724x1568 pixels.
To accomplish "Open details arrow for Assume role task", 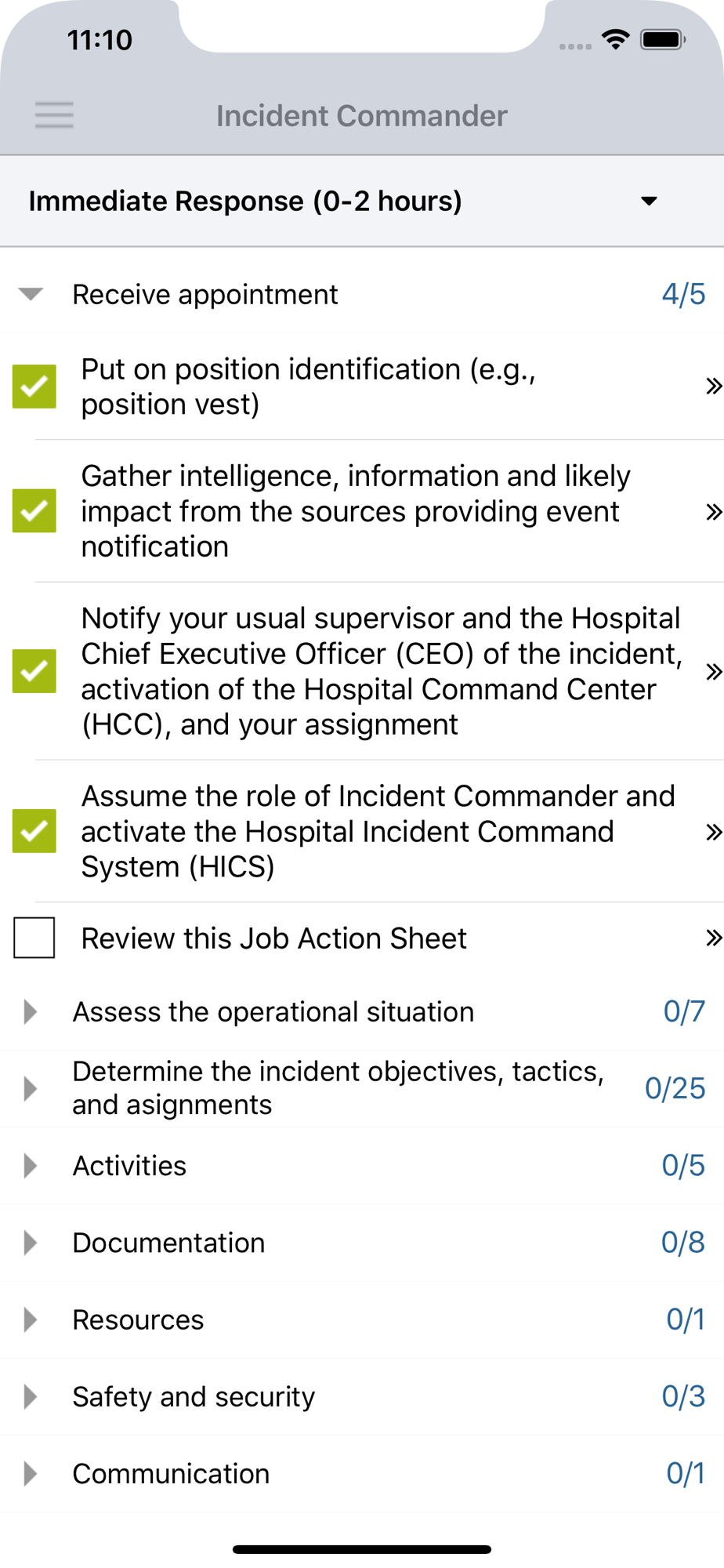I will point(713,831).
